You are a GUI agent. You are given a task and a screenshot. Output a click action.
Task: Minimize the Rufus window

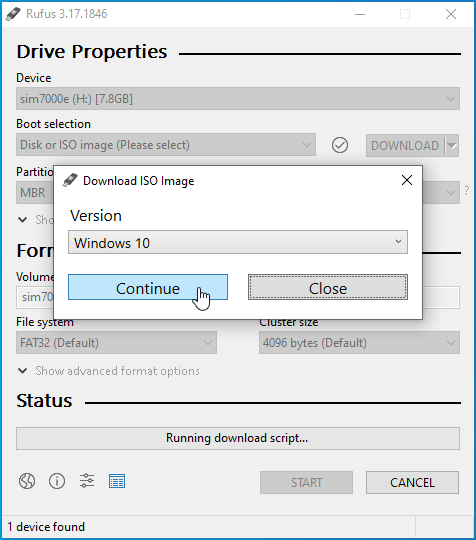tap(360, 14)
